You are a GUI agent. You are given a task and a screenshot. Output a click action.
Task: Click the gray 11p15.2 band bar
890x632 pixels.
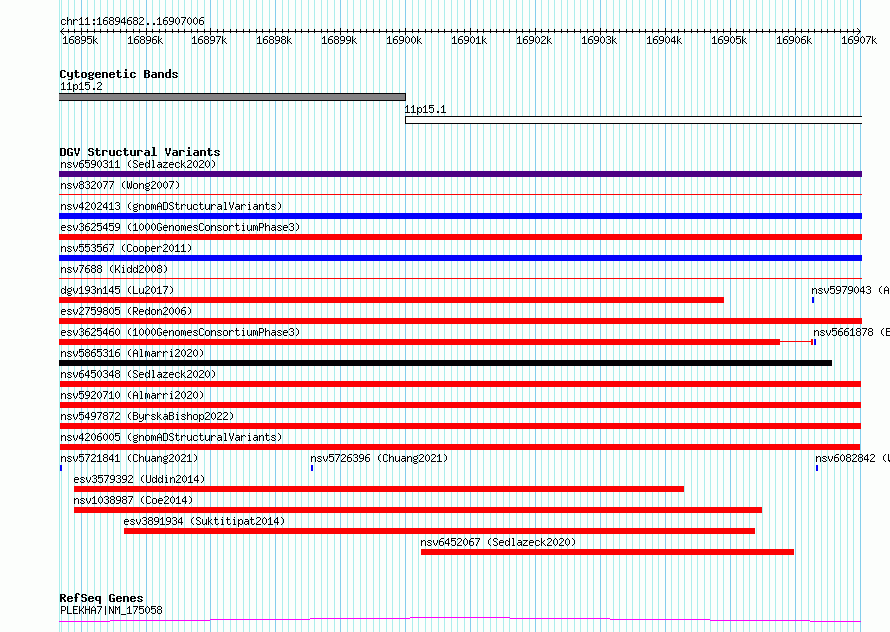tap(232, 97)
